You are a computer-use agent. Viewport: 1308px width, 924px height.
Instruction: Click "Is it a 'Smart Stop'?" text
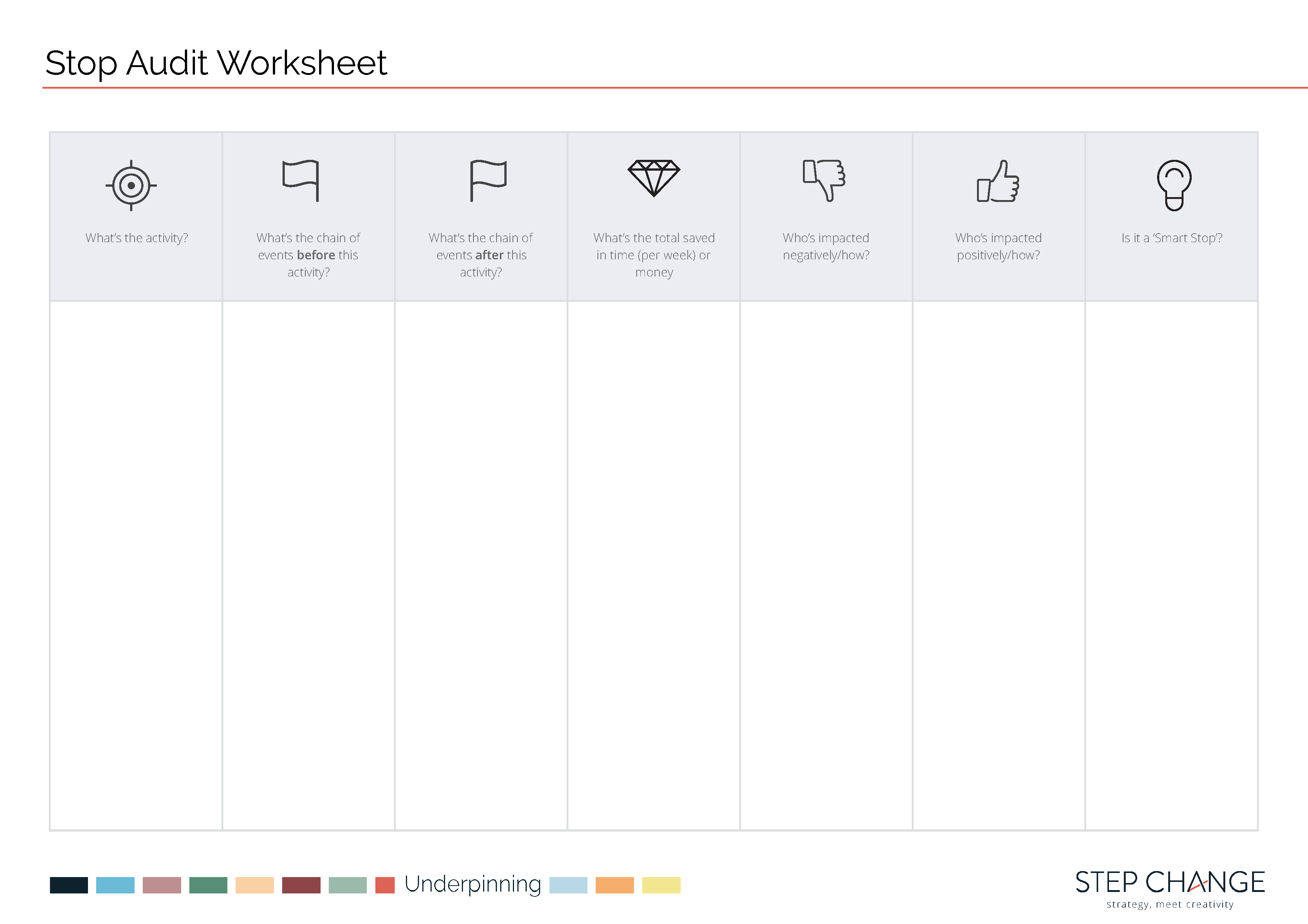pyautogui.click(x=1172, y=238)
